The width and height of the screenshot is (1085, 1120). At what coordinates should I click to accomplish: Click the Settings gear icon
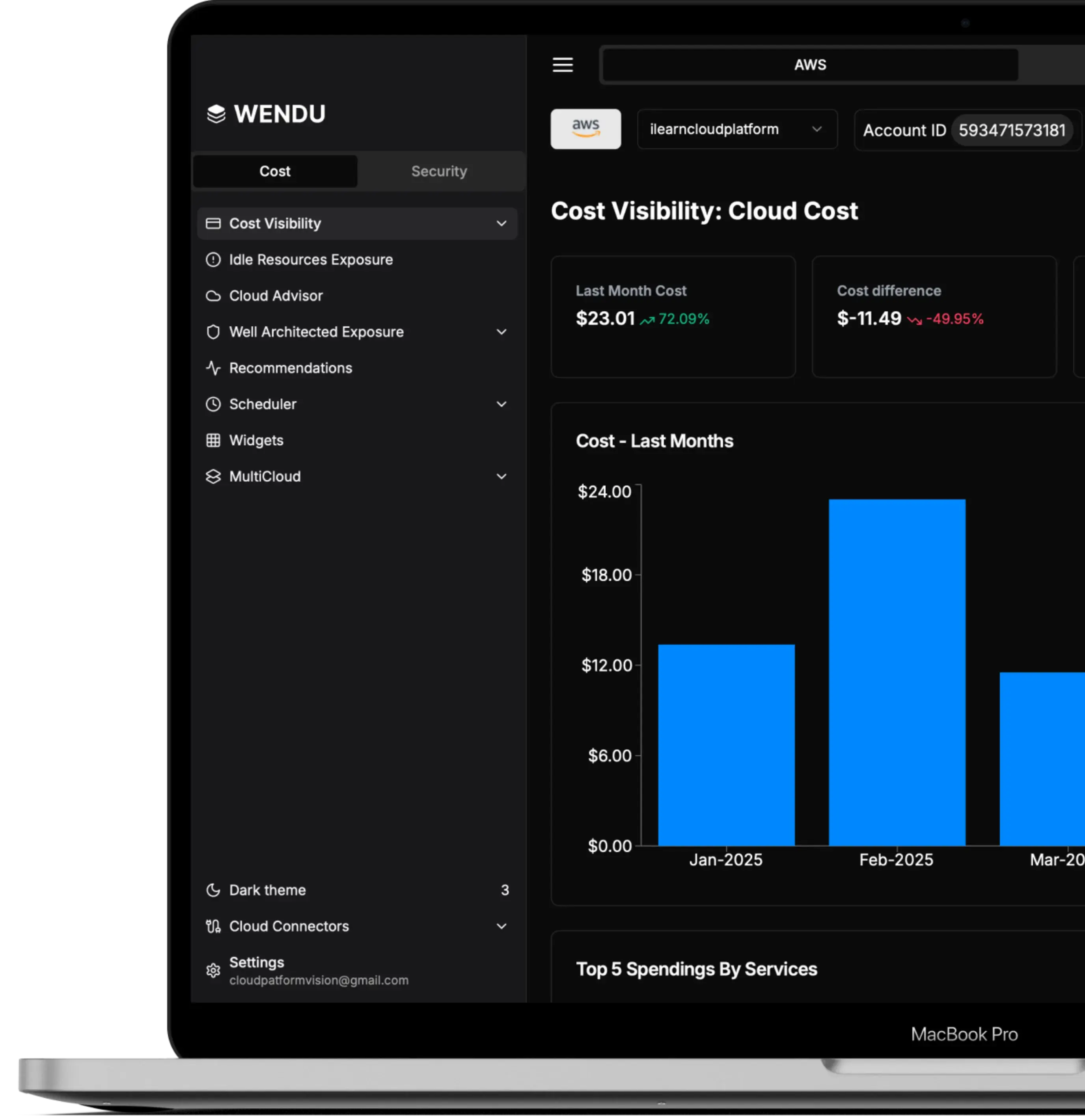[213, 970]
